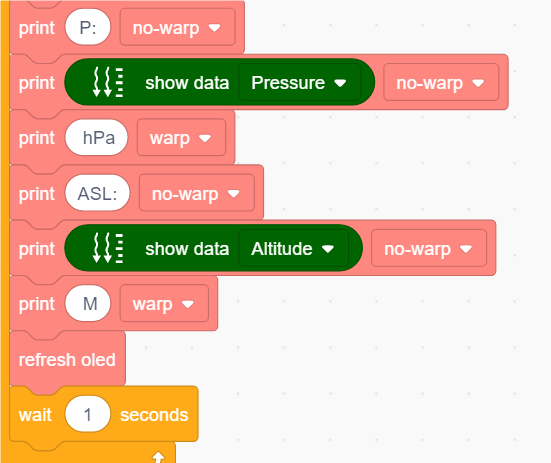The width and height of the screenshot is (551, 463).
Task: Open warp dropdown in the hPa print block
Action: point(181,138)
